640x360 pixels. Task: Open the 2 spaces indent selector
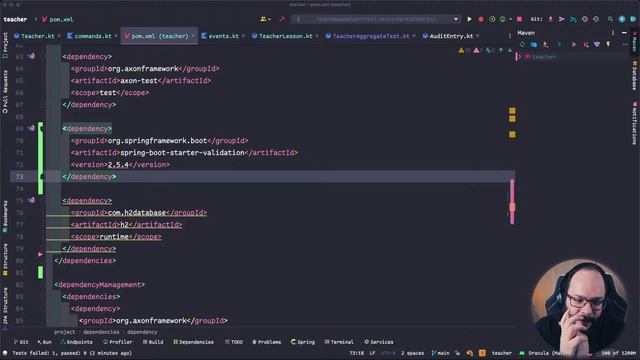[412, 353]
